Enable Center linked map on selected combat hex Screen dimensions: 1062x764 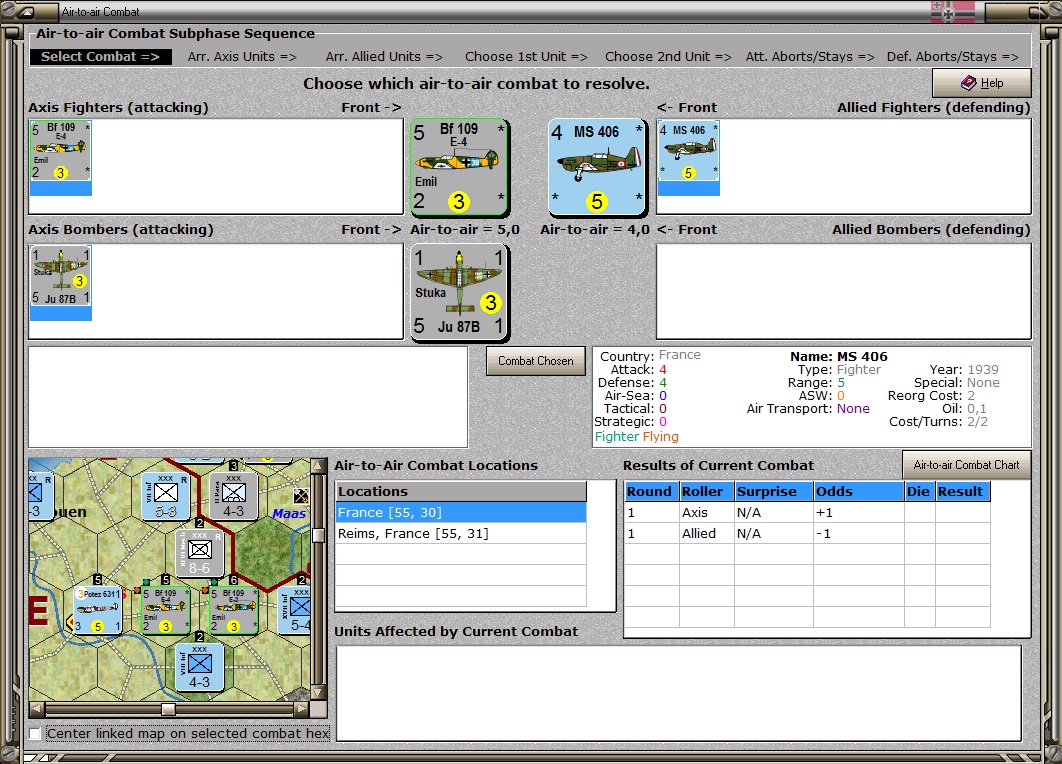tap(35, 734)
